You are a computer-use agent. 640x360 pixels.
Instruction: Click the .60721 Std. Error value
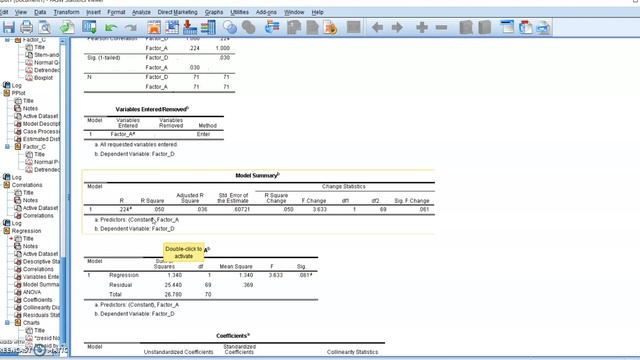[x=241, y=209]
